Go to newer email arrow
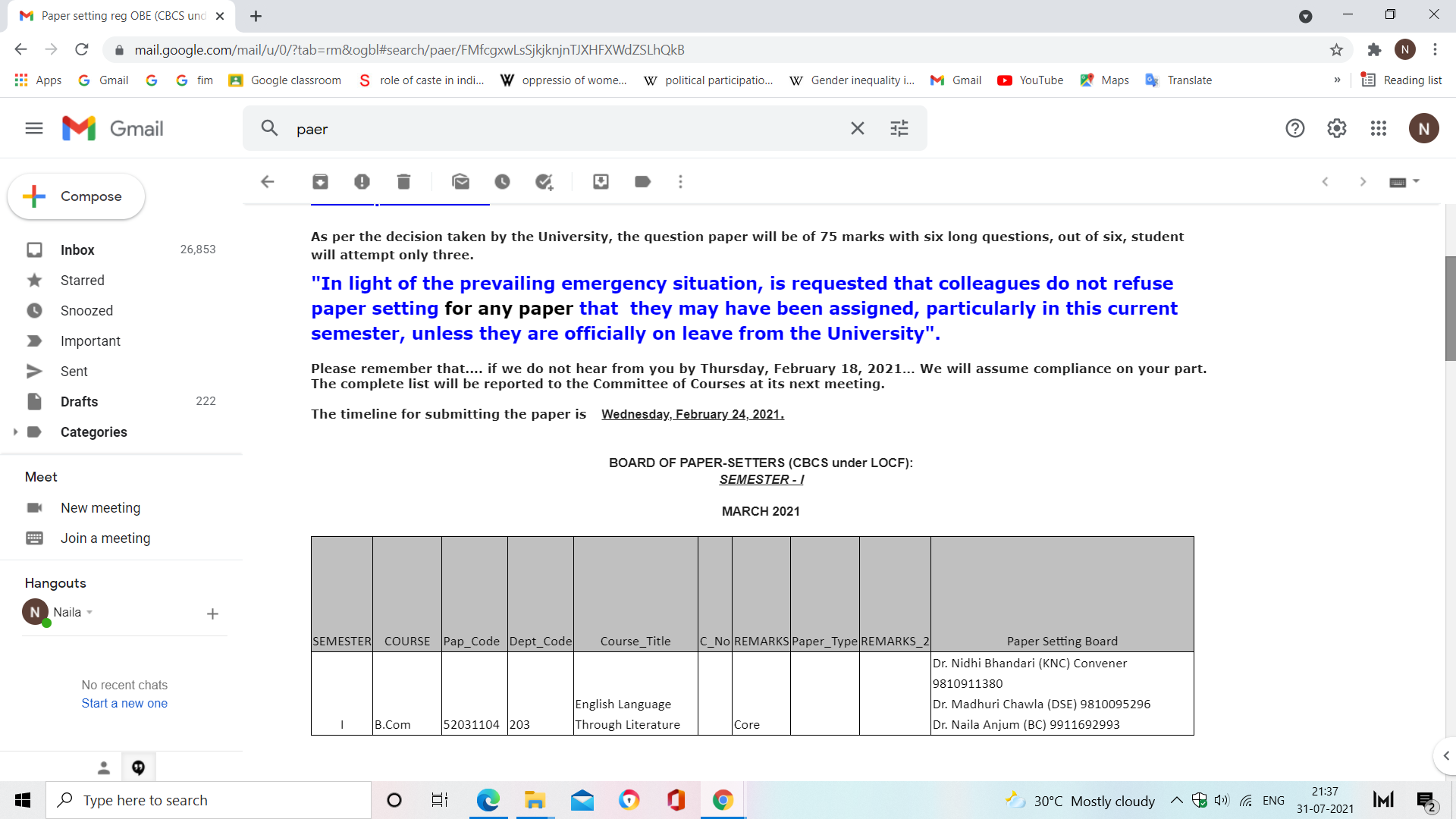This screenshot has height=819, width=1456. pyautogui.click(x=1325, y=181)
